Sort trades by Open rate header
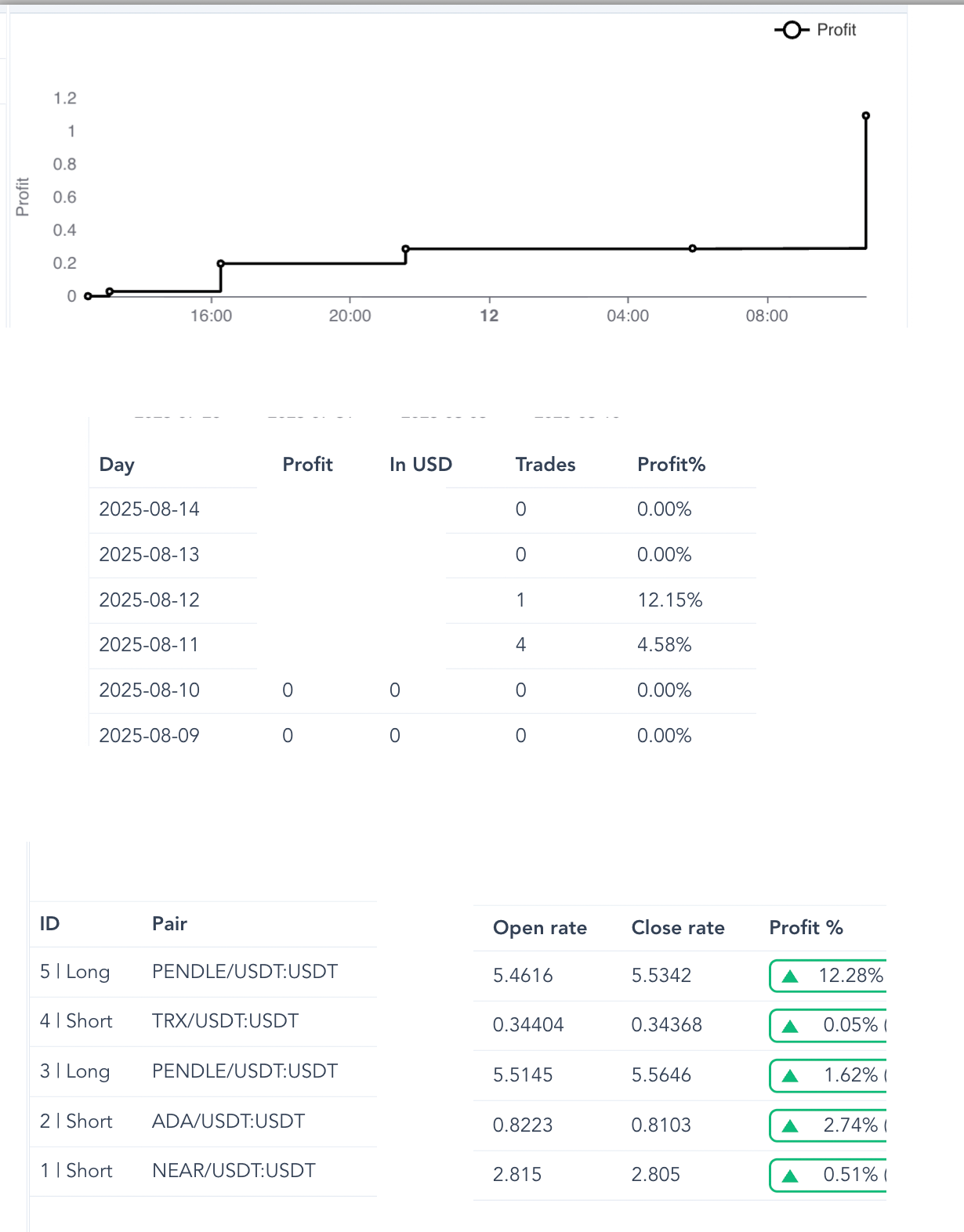 click(x=540, y=928)
